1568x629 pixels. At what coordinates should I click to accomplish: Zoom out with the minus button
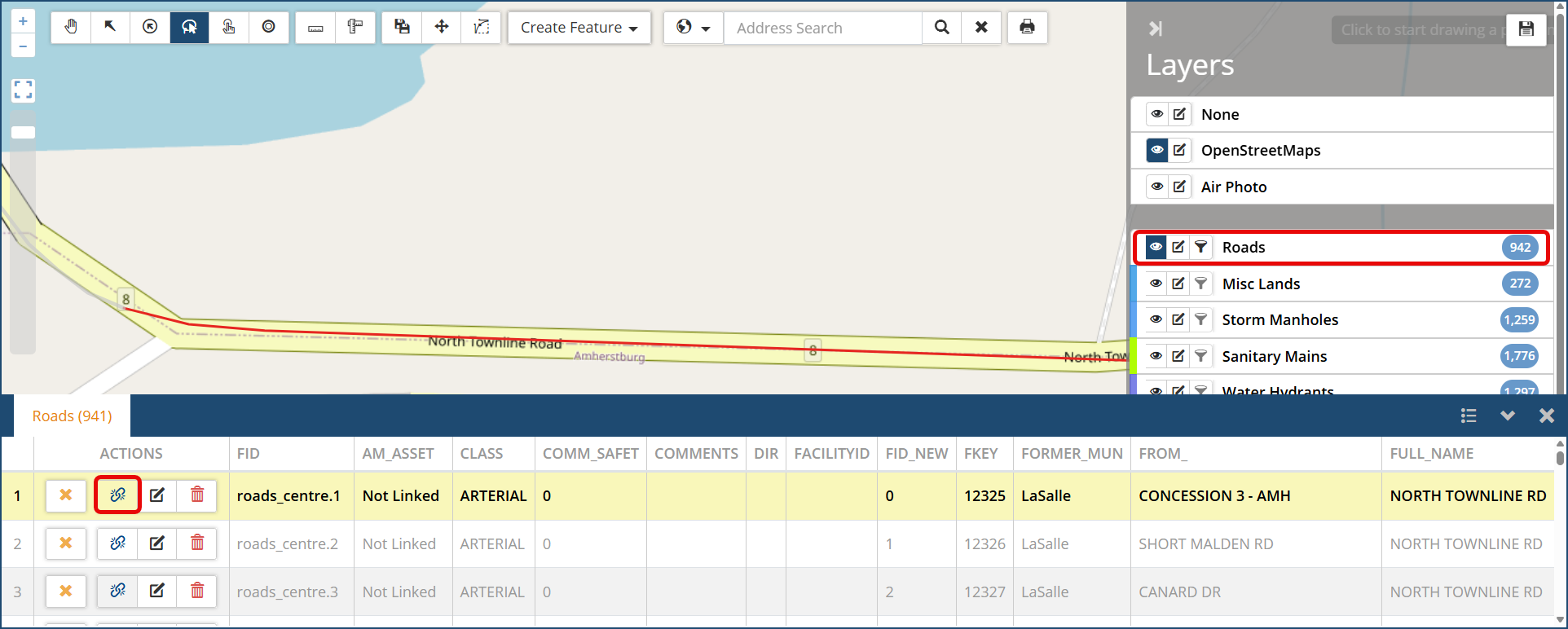(23, 46)
